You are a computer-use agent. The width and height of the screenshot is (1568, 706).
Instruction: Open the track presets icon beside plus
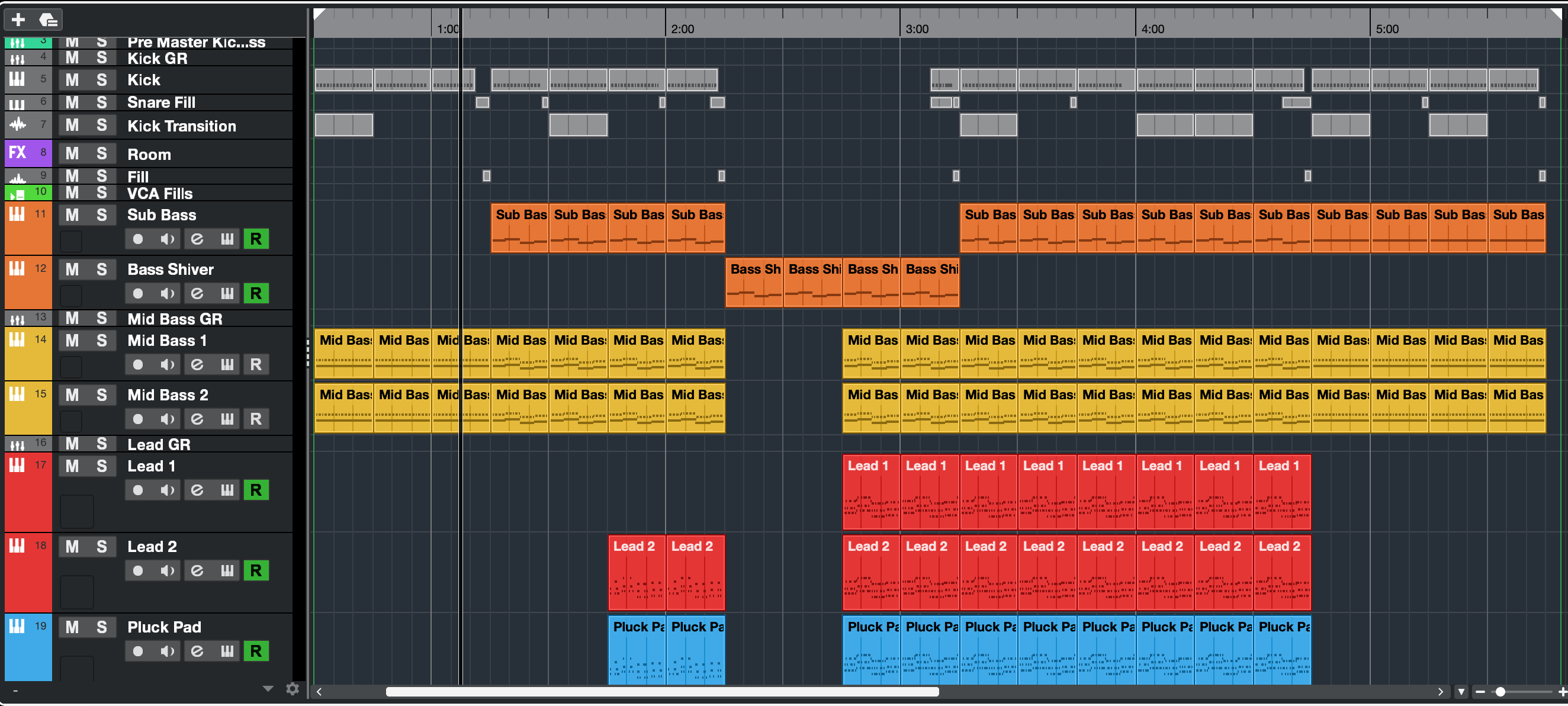click(x=48, y=20)
